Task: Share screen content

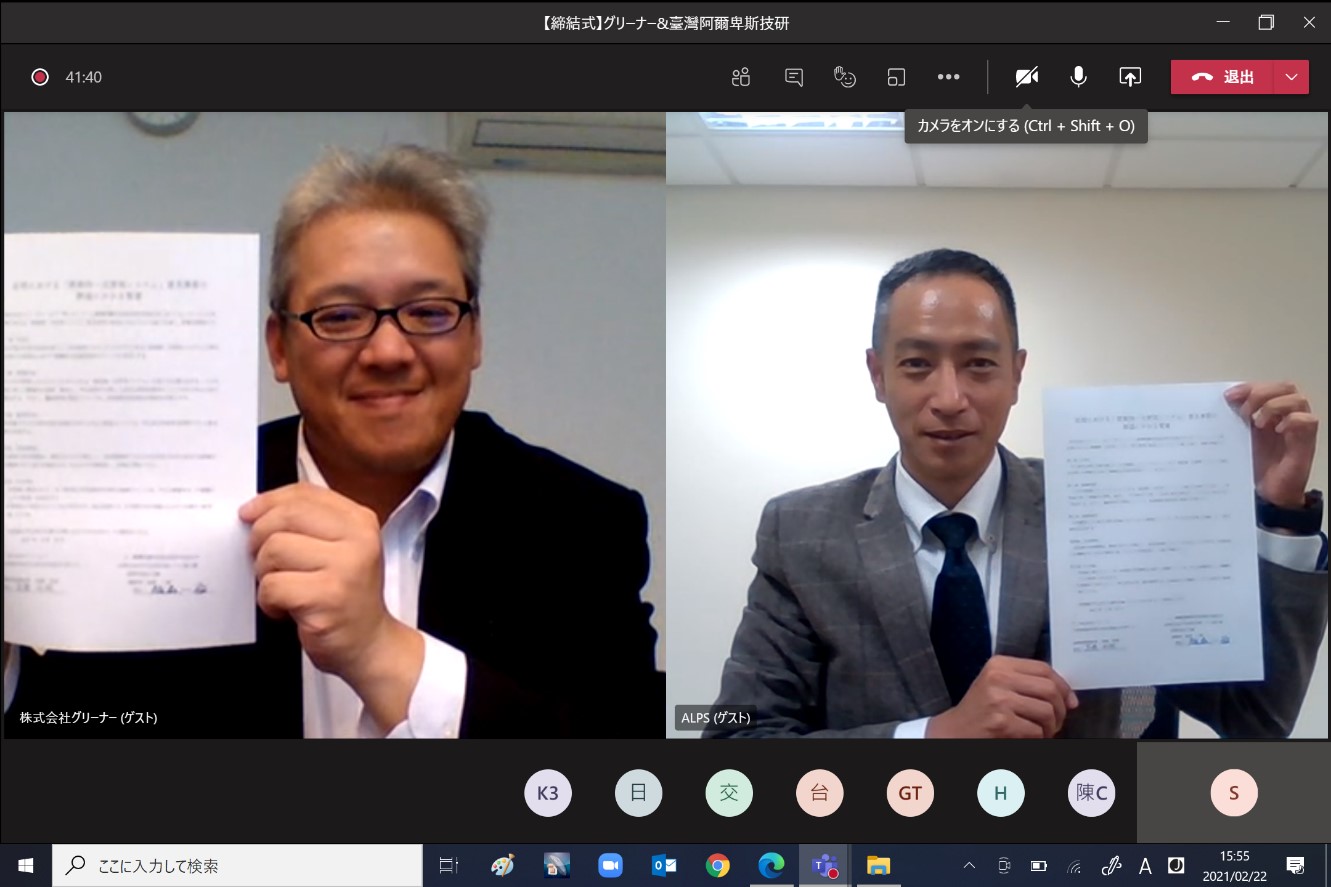Action: 1130,77
